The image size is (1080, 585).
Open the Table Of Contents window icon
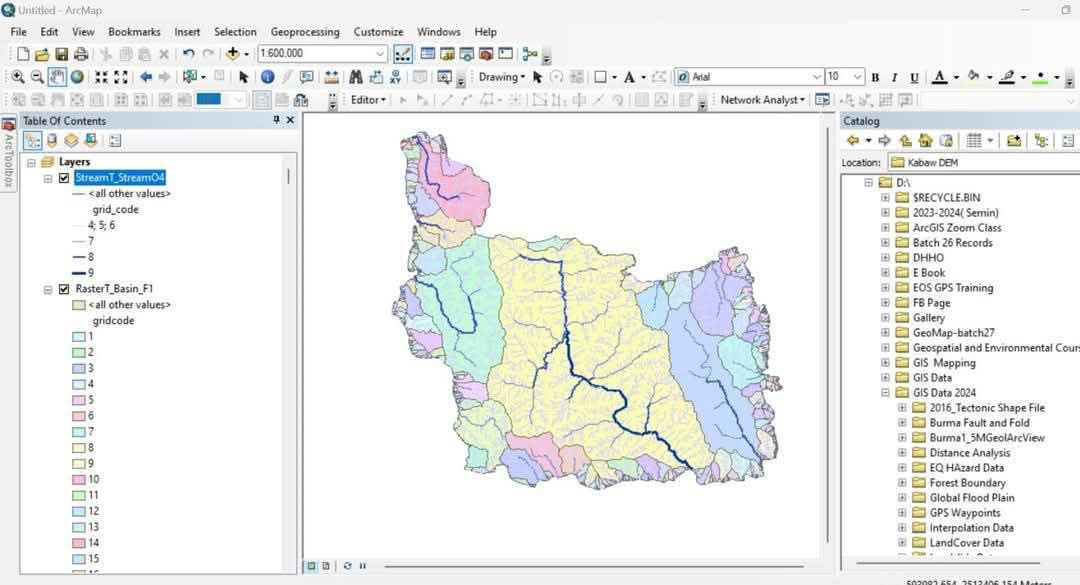point(428,54)
